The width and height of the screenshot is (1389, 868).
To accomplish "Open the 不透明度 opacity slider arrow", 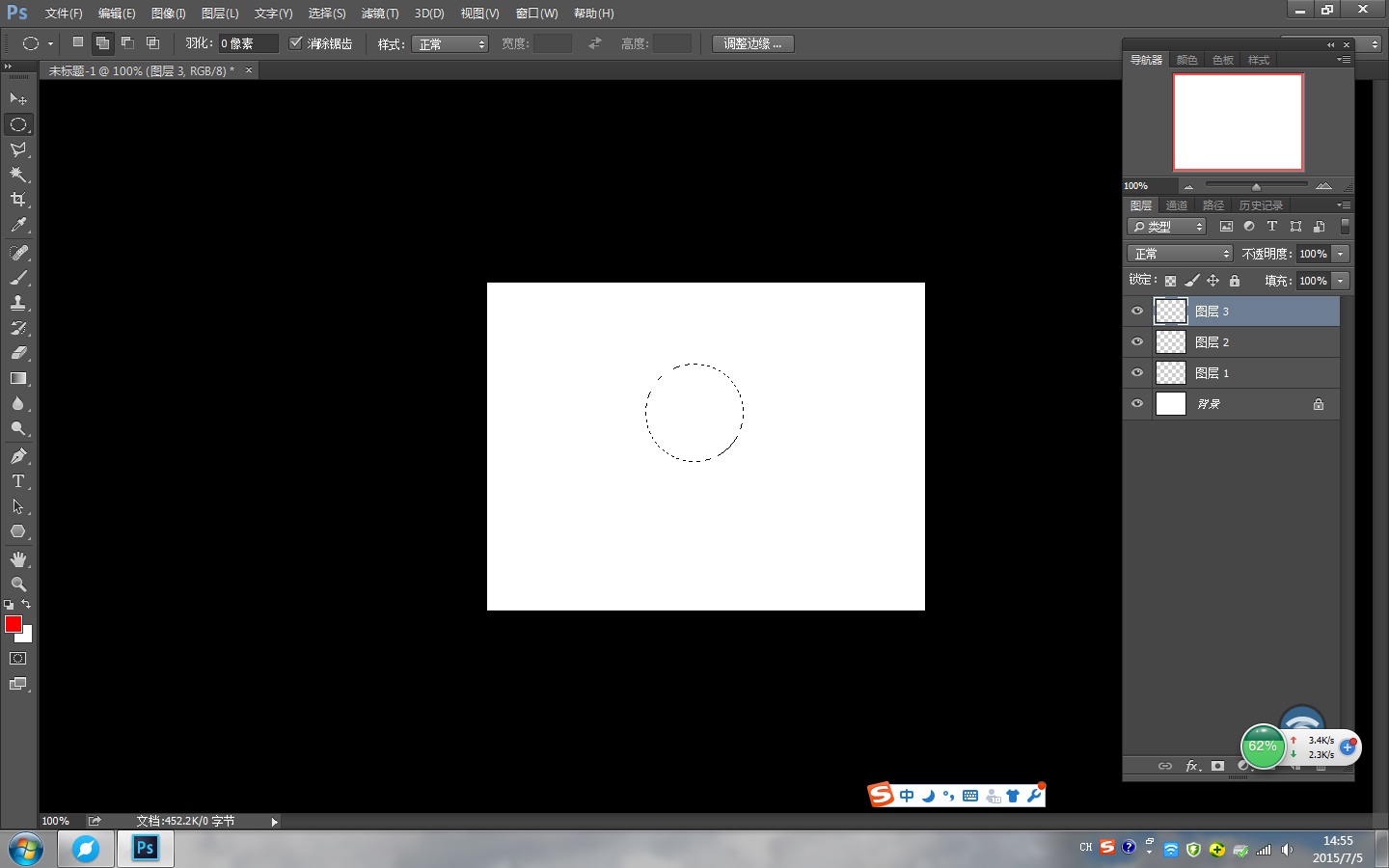I will [x=1340, y=254].
